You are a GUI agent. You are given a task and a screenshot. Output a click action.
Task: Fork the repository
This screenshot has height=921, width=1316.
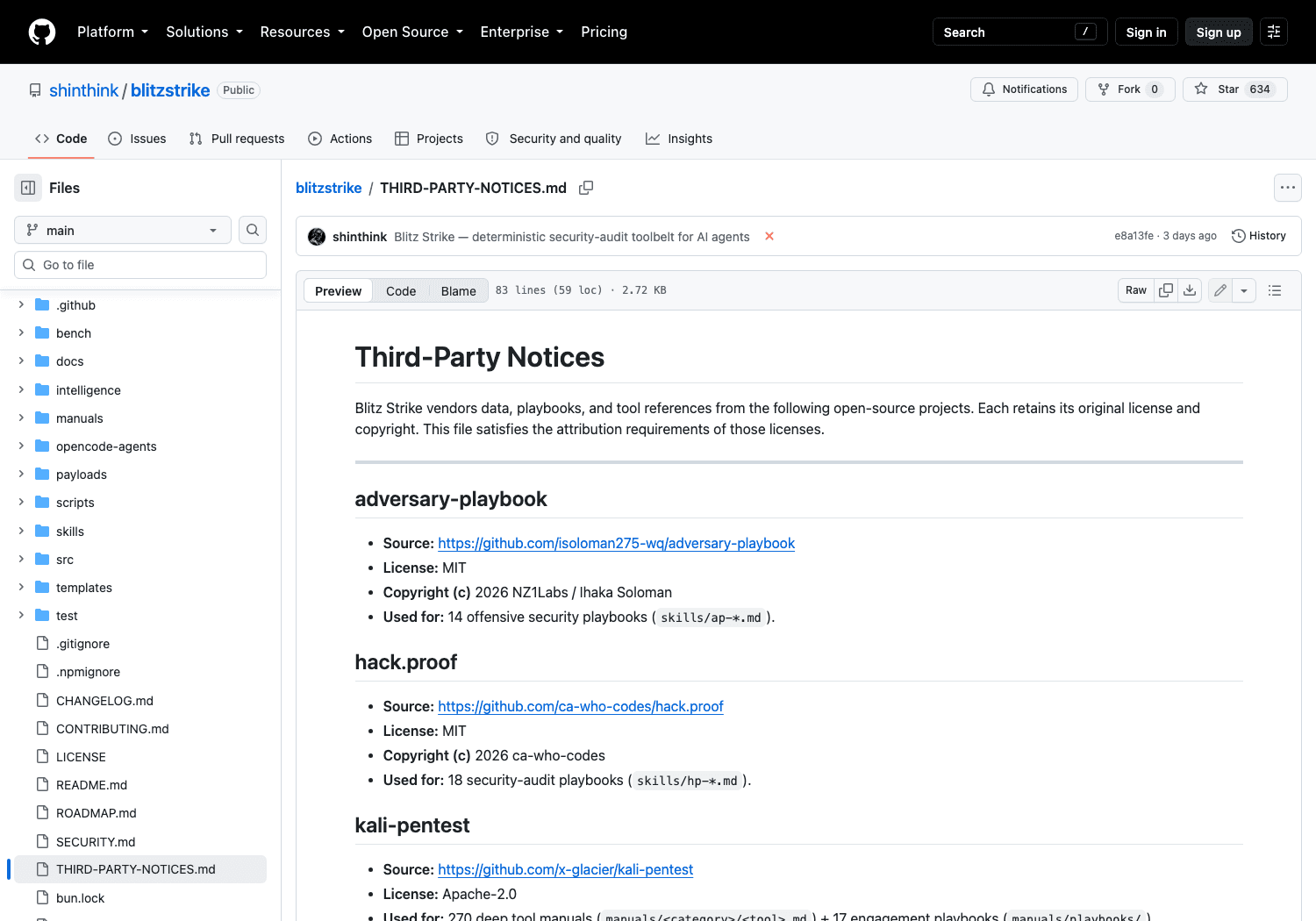pos(1130,89)
